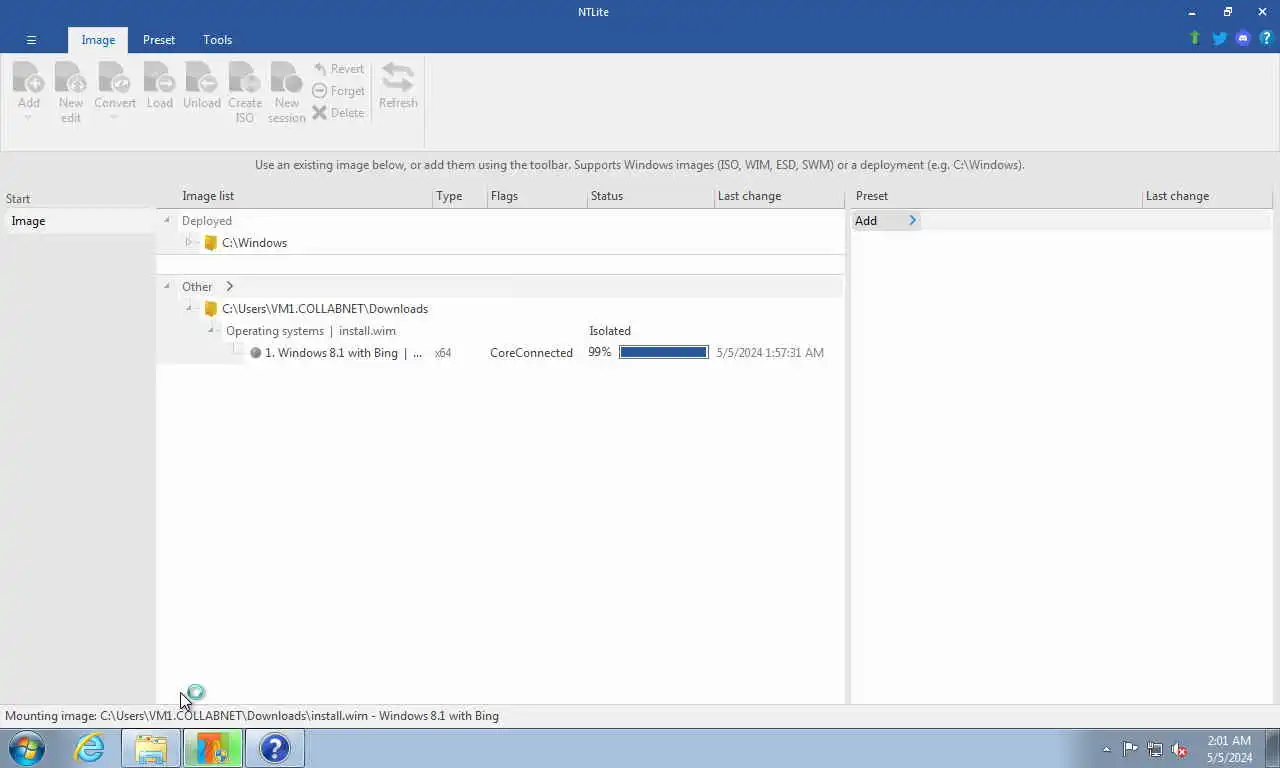
Task: Click the green update arrow icon
Action: pyautogui.click(x=1194, y=38)
